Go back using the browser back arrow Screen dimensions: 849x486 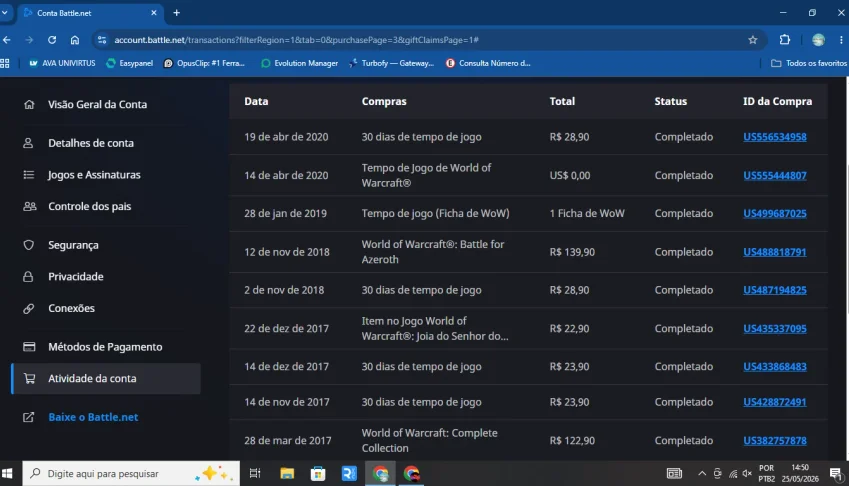click(x=7, y=40)
